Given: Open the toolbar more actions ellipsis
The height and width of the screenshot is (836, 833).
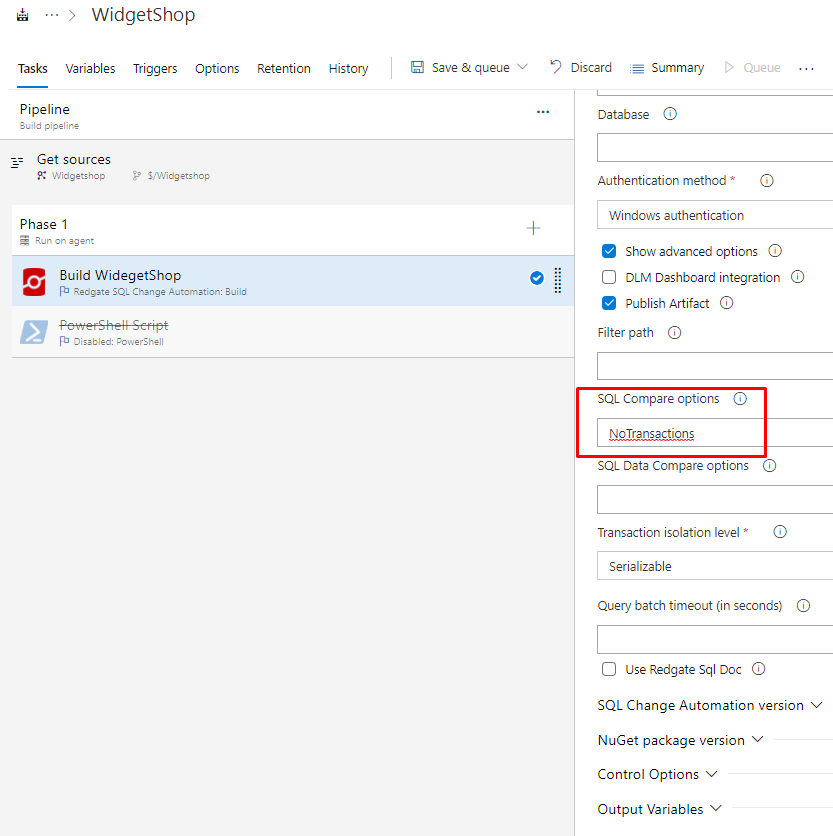Looking at the screenshot, I should [x=806, y=68].
